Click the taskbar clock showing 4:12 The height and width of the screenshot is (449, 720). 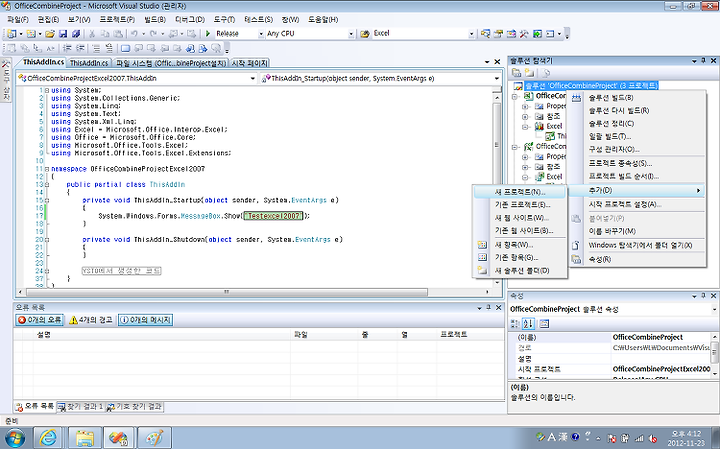click(x=686, y=438)
